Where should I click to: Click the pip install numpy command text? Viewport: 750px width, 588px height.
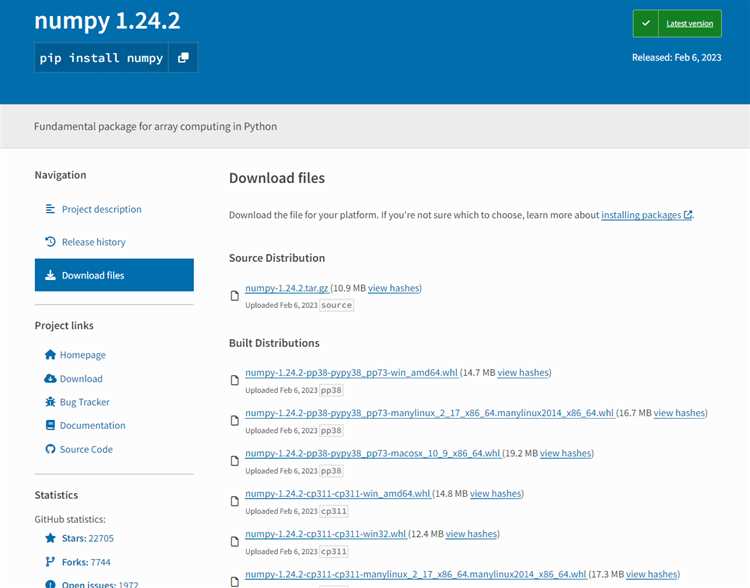point(101,58)
